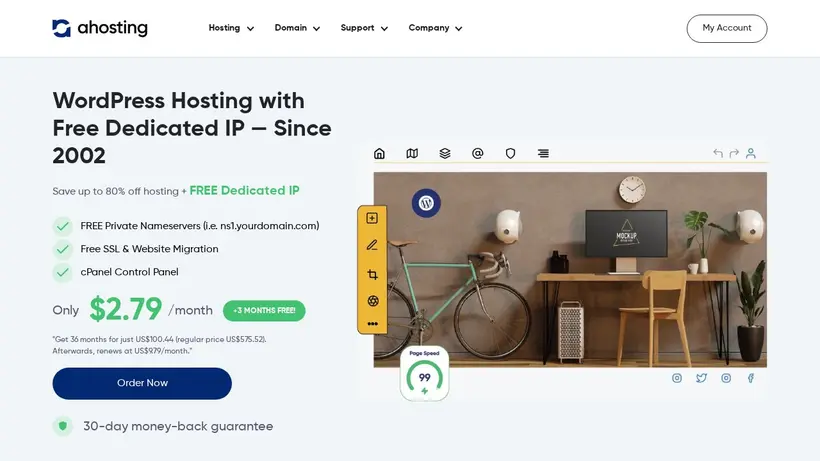This screenshot has height=461, width=820.
Task: Click the user profile icon in mockup
Action: (751, 153)
